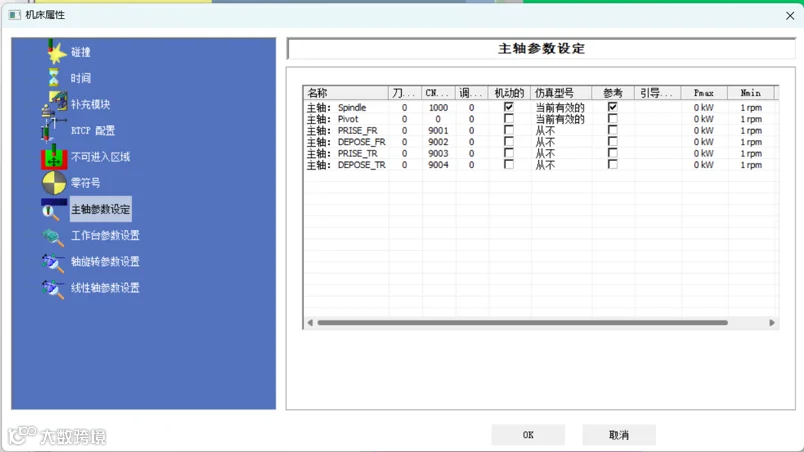The width and height of the screenshot is (804, 452).
Task: Click the spindle parameters (主轴参数设定) magnifier icon
Action: 53,209
